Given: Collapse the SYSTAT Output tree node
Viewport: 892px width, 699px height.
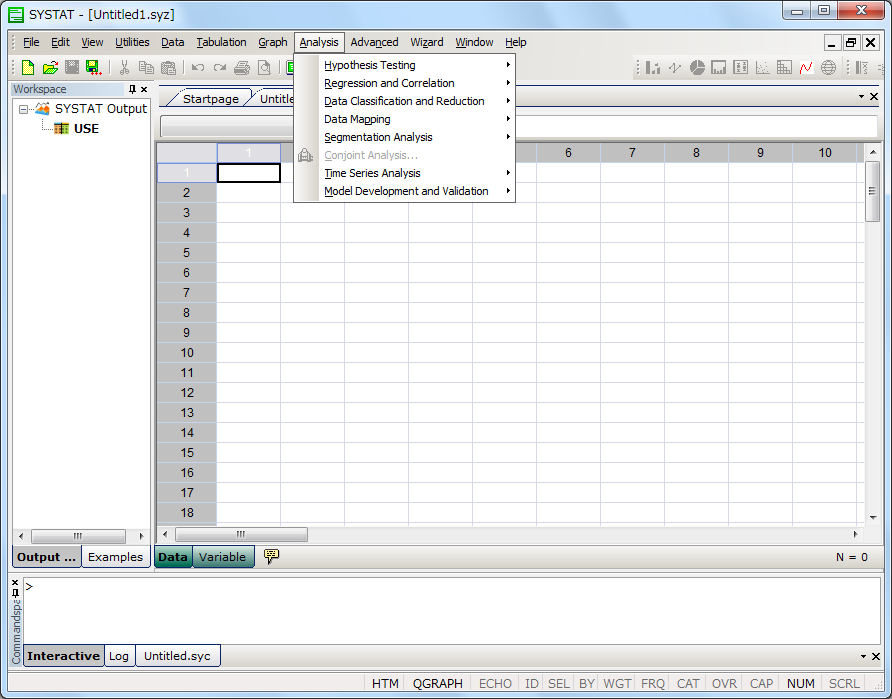Looking at the screenshot, I should coord(24,109).
